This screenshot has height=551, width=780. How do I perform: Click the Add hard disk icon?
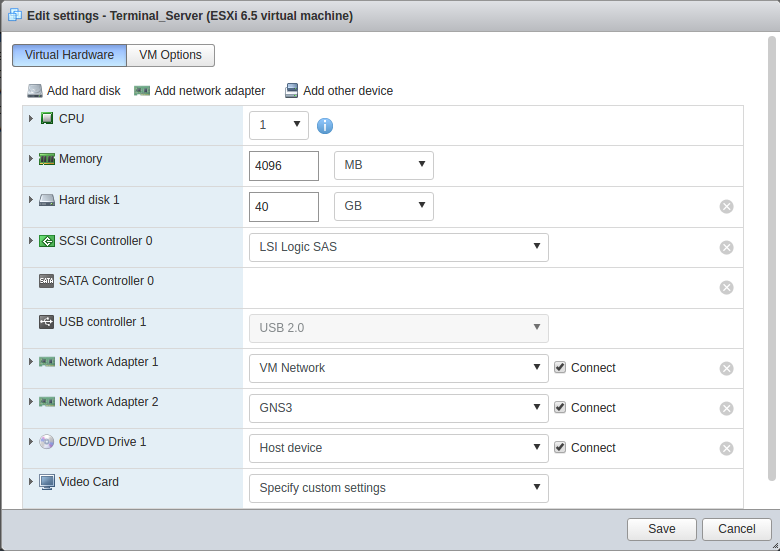point(35,91)
